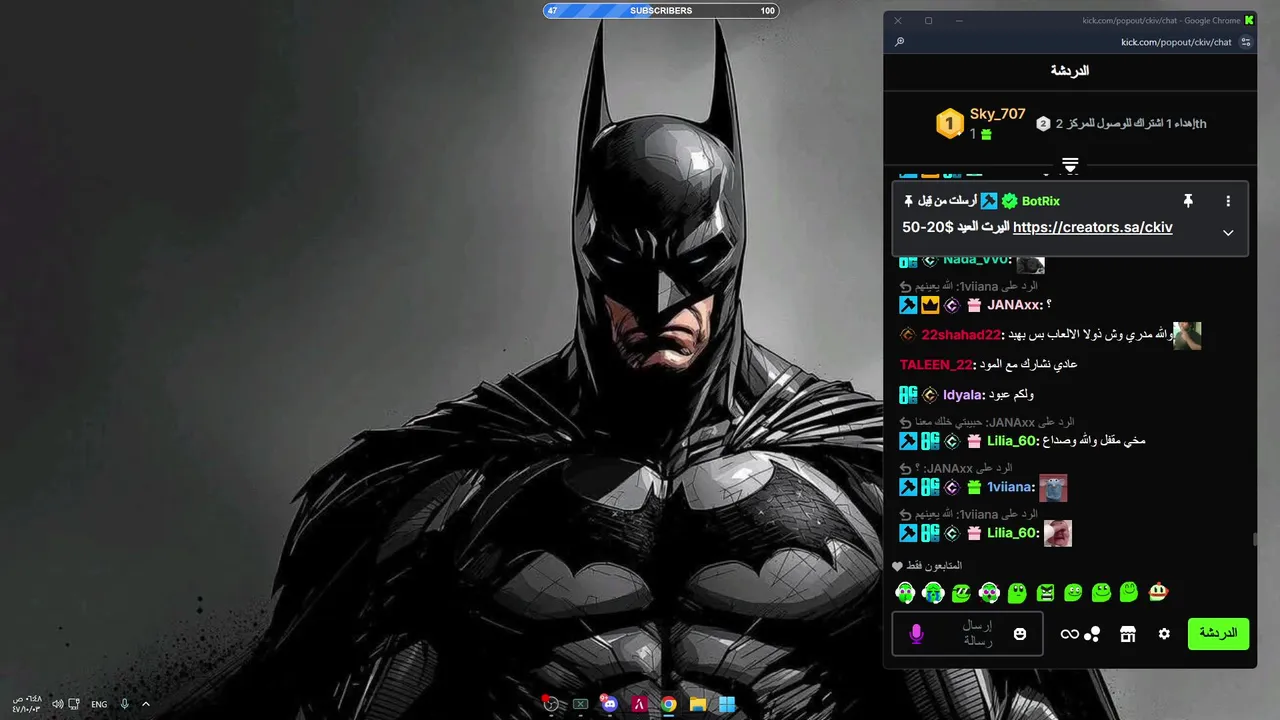Open the BotRix username in pinned message

pyautogui.click(x=1040, y=201)
